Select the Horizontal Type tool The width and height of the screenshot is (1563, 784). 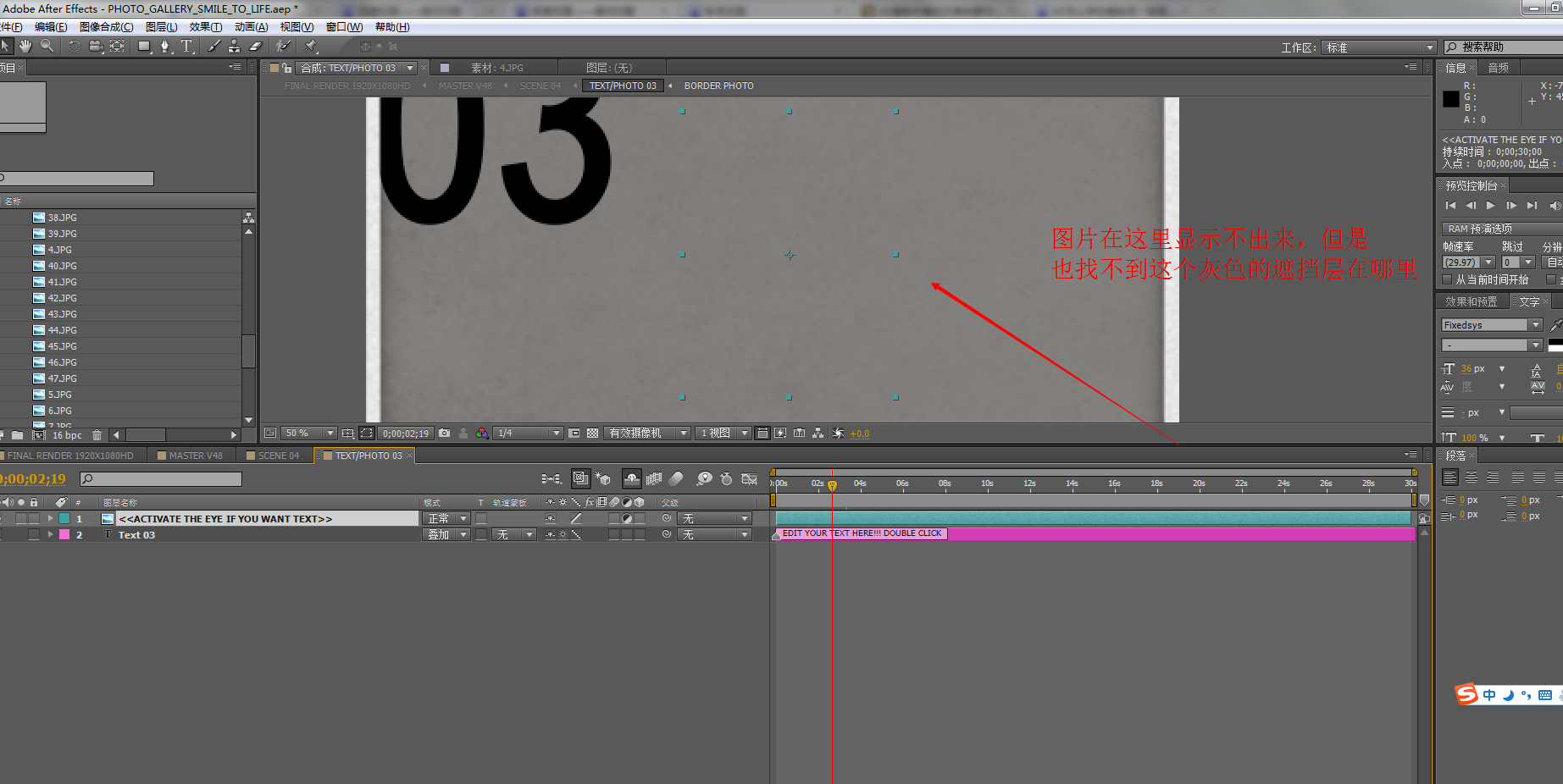click(186, 46)
